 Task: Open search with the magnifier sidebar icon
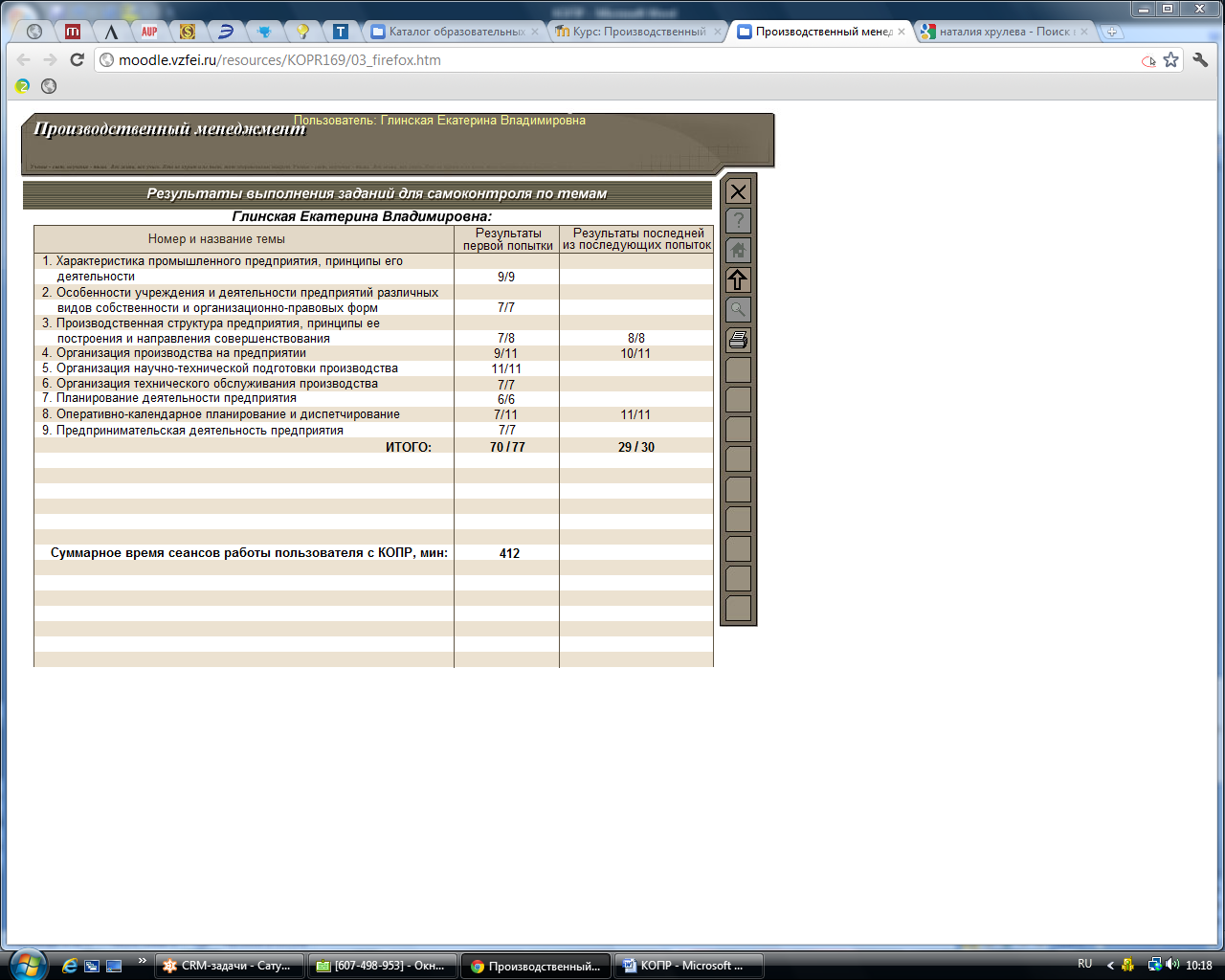738,310
